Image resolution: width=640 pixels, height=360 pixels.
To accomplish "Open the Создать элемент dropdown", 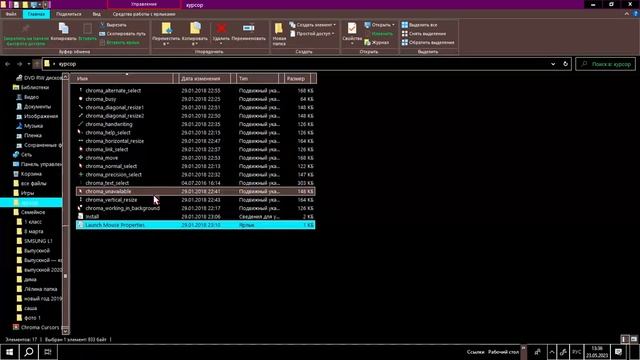I will pos(313,25).
